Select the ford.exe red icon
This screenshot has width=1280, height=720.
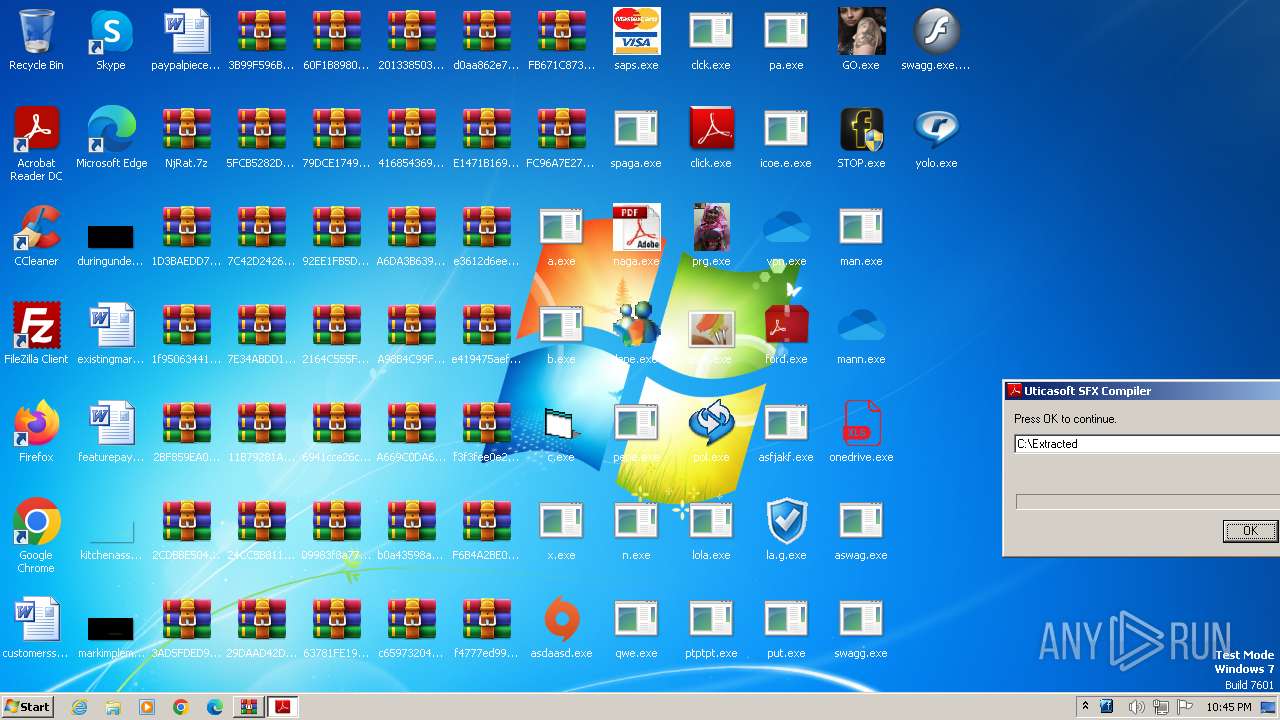[786, 325]
